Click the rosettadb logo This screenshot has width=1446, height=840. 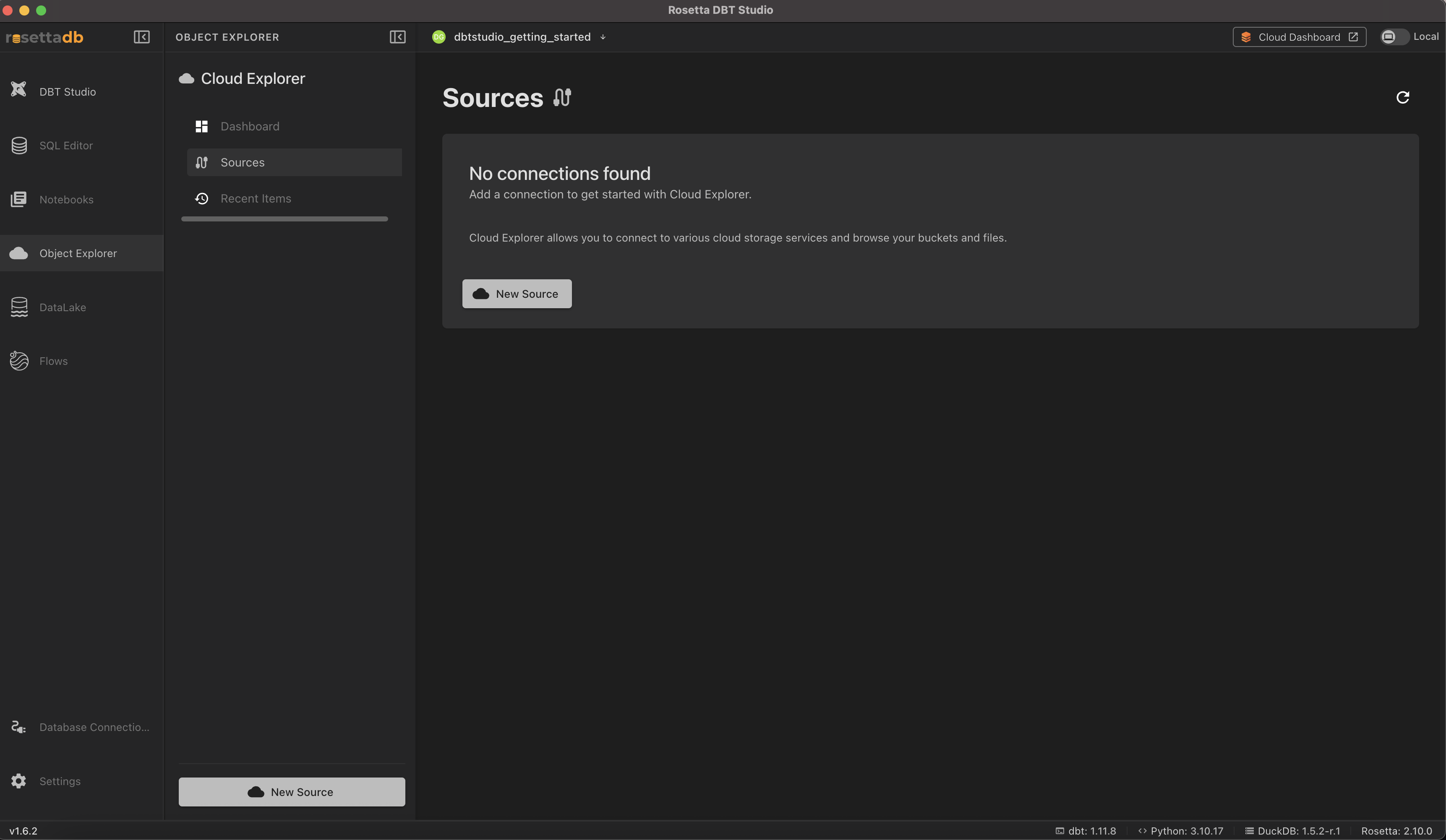point(45,37)
